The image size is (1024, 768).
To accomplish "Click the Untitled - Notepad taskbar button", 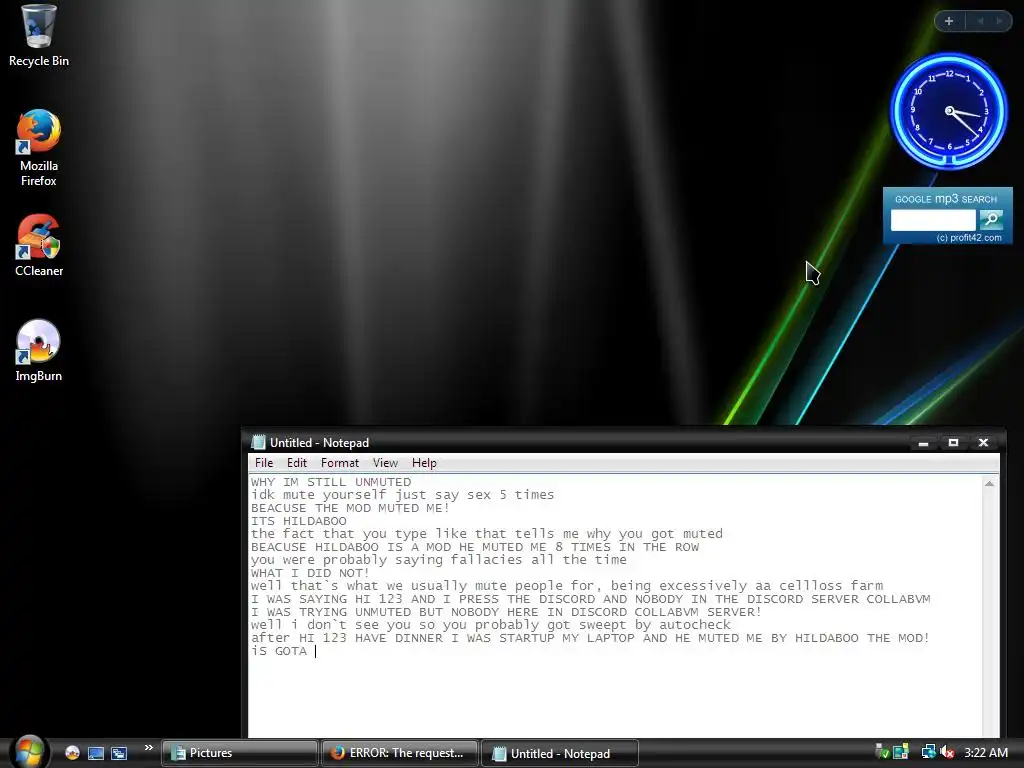I will [x=559, y=754].
